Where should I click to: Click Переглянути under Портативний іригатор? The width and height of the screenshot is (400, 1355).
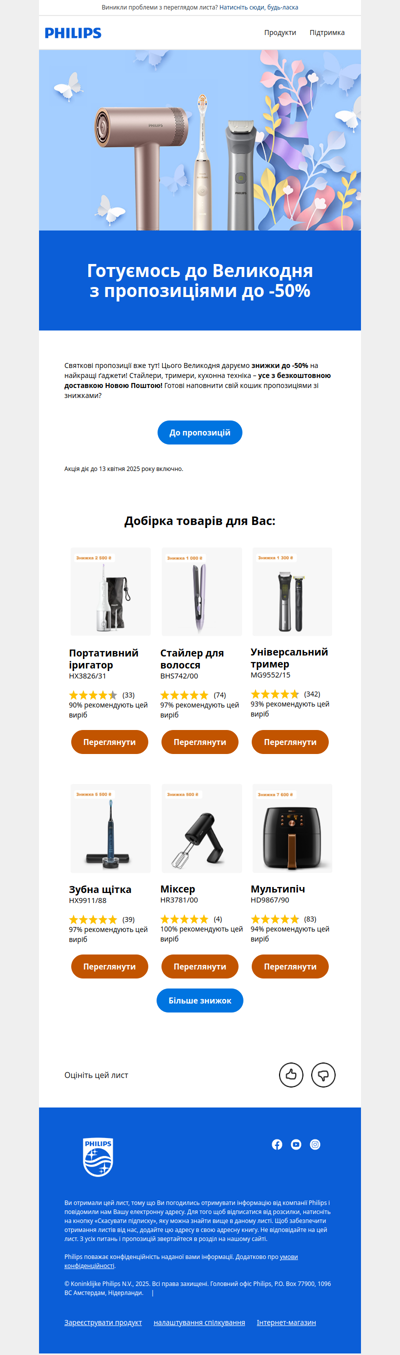point(110,742)
